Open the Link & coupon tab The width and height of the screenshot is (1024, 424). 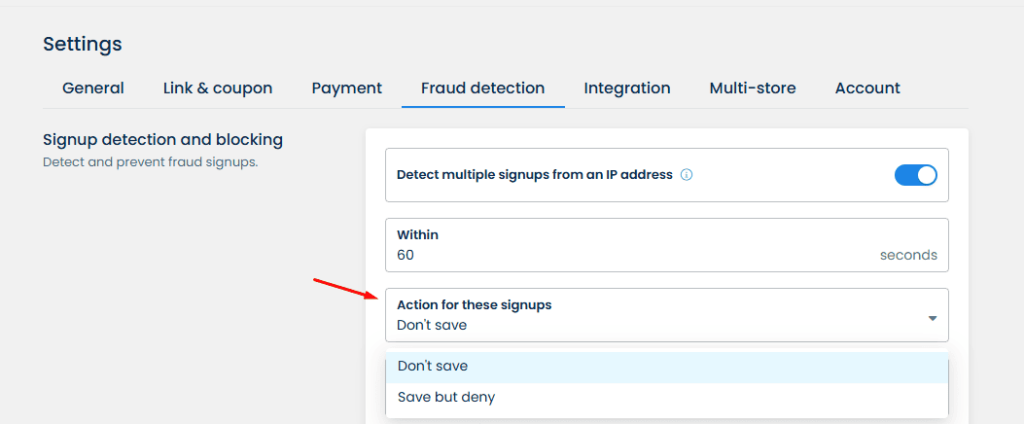[218, 88]
